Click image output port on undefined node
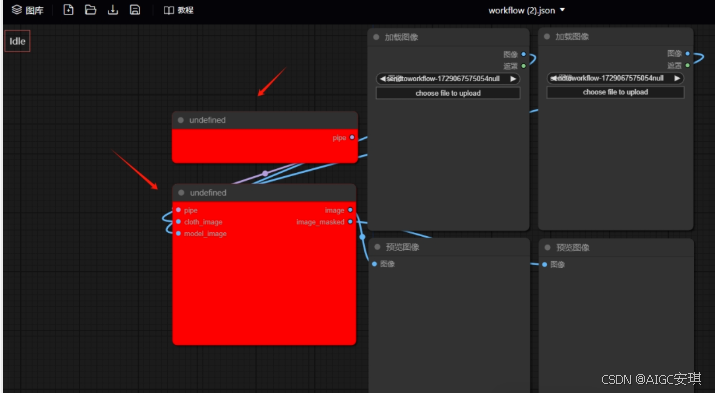 [350, 210]
